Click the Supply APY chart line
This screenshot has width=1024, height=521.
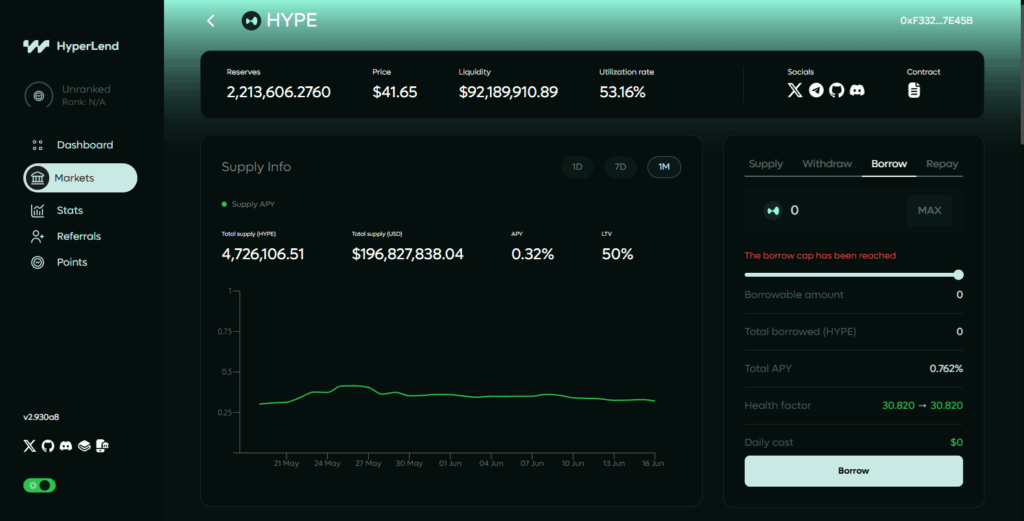pos(457,396)
